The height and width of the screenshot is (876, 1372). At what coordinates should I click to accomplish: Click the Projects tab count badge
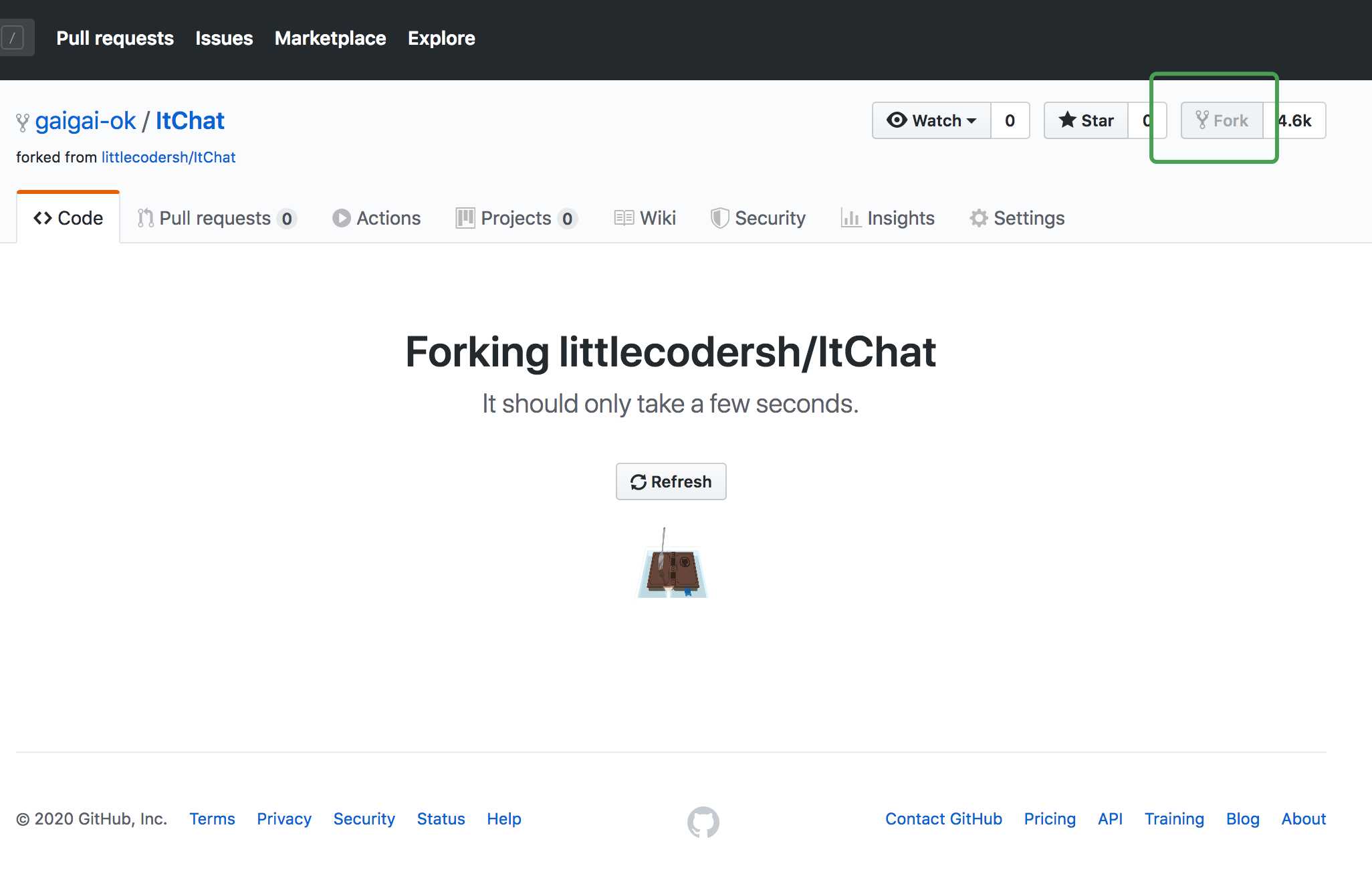[567, 219]
